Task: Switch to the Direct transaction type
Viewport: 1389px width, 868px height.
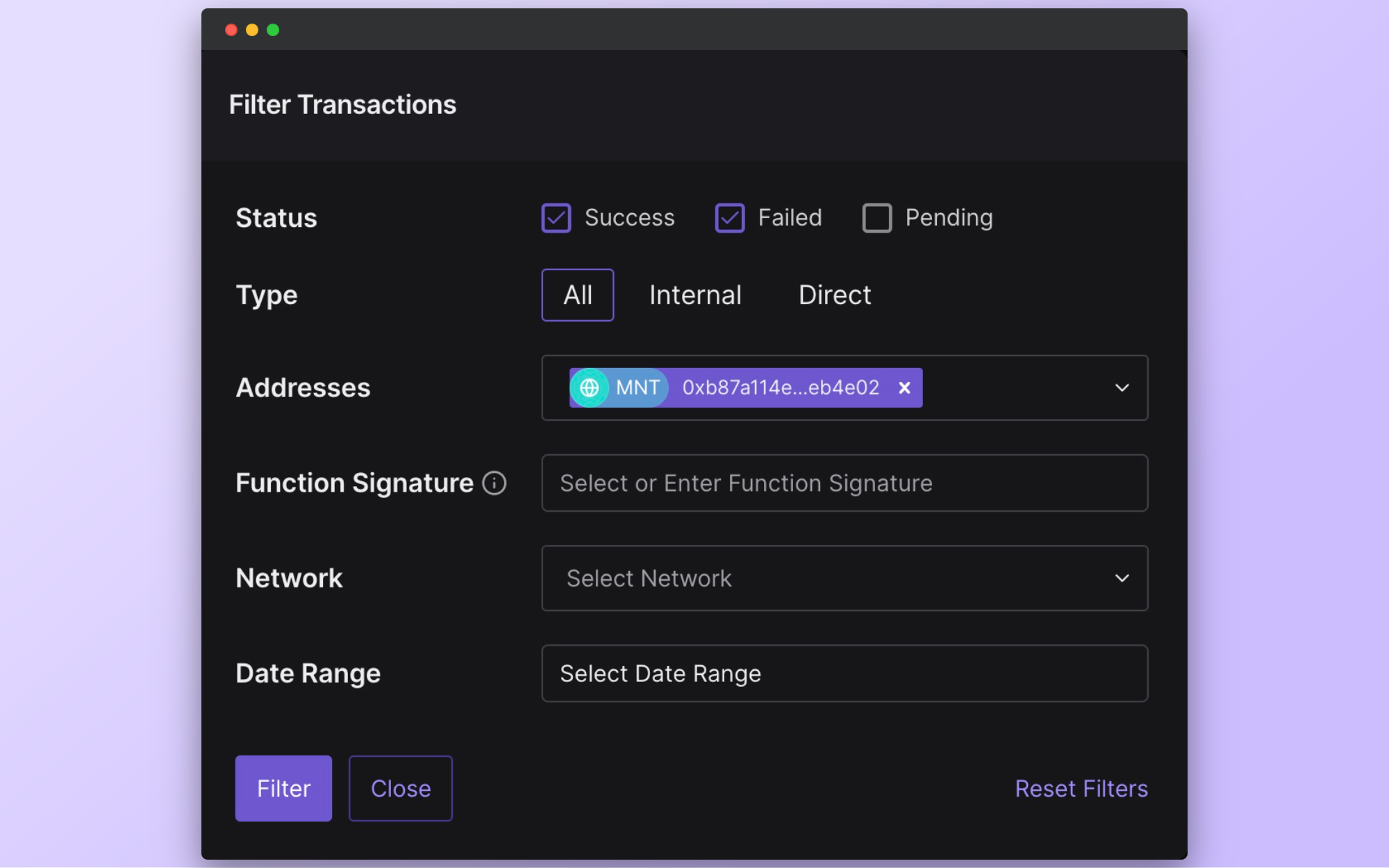Action: [x=834, y=294]
